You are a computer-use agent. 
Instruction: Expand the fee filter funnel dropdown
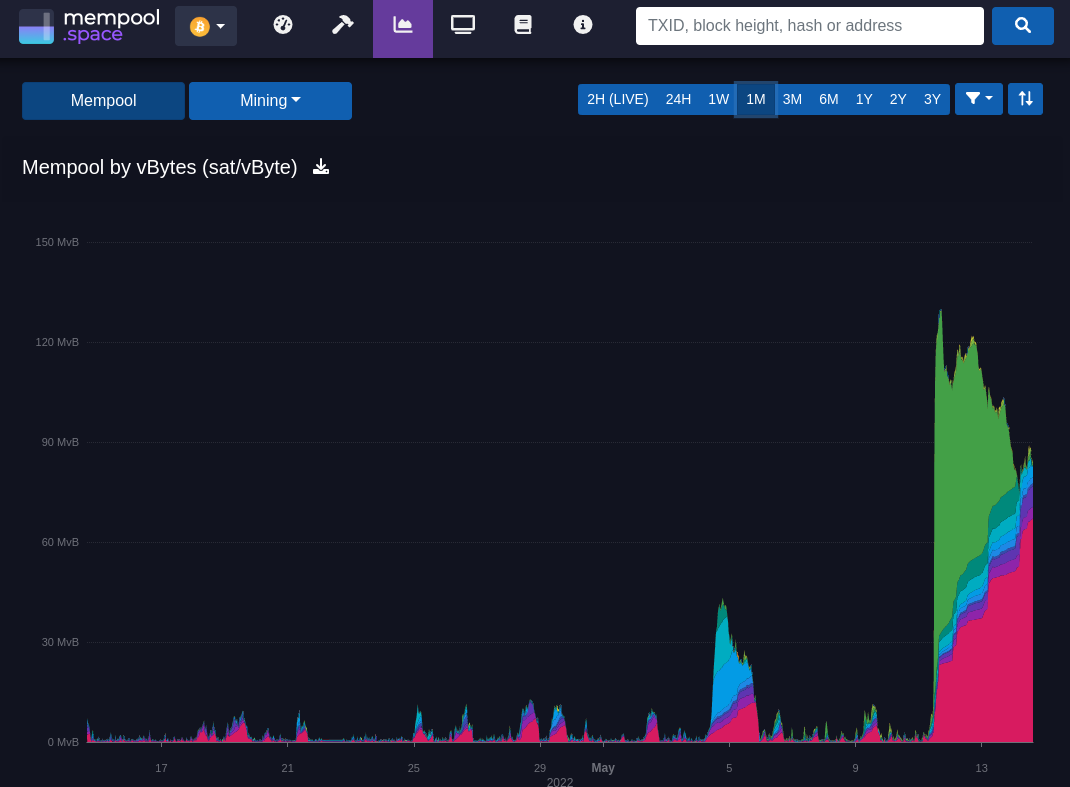pyautogui.click(x=978, y=99)
